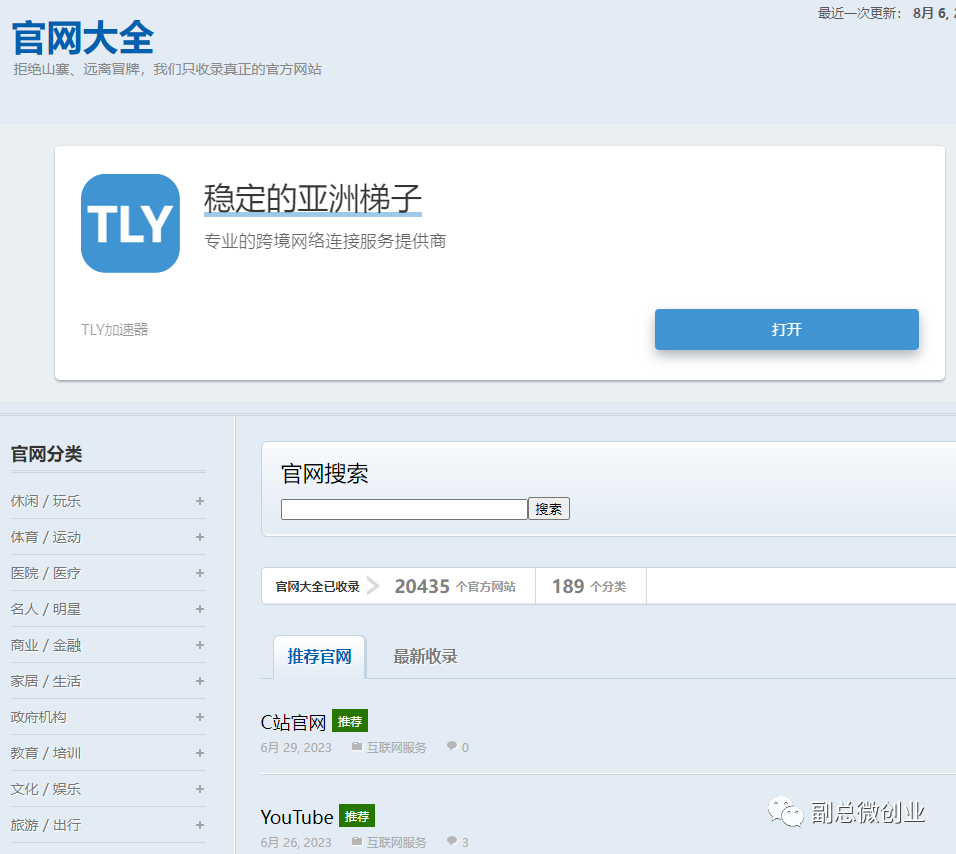The width and height of the screenshot is (956, 854).
Task: Switch to the 推荐官网 tab
Action: point(319,657)
